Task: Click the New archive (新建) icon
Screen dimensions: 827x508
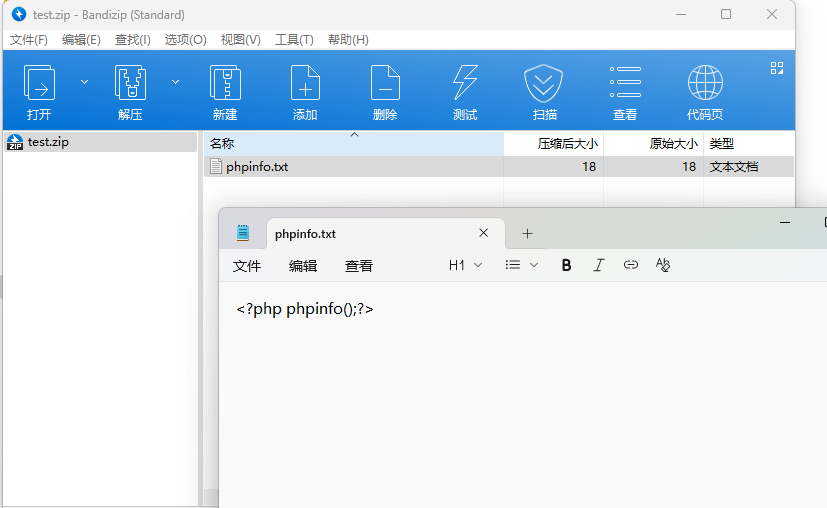Action: click(x=225, y=83)
